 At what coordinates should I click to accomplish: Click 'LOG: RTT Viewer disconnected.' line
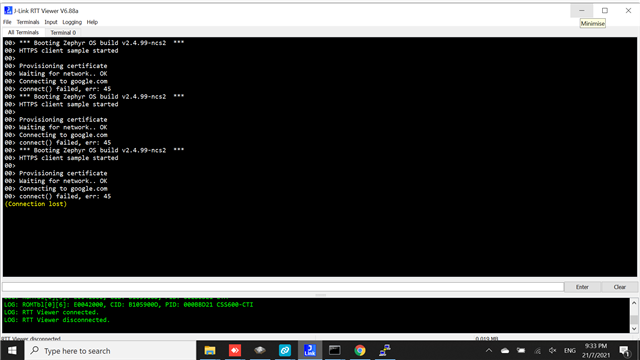pos(57,320)
